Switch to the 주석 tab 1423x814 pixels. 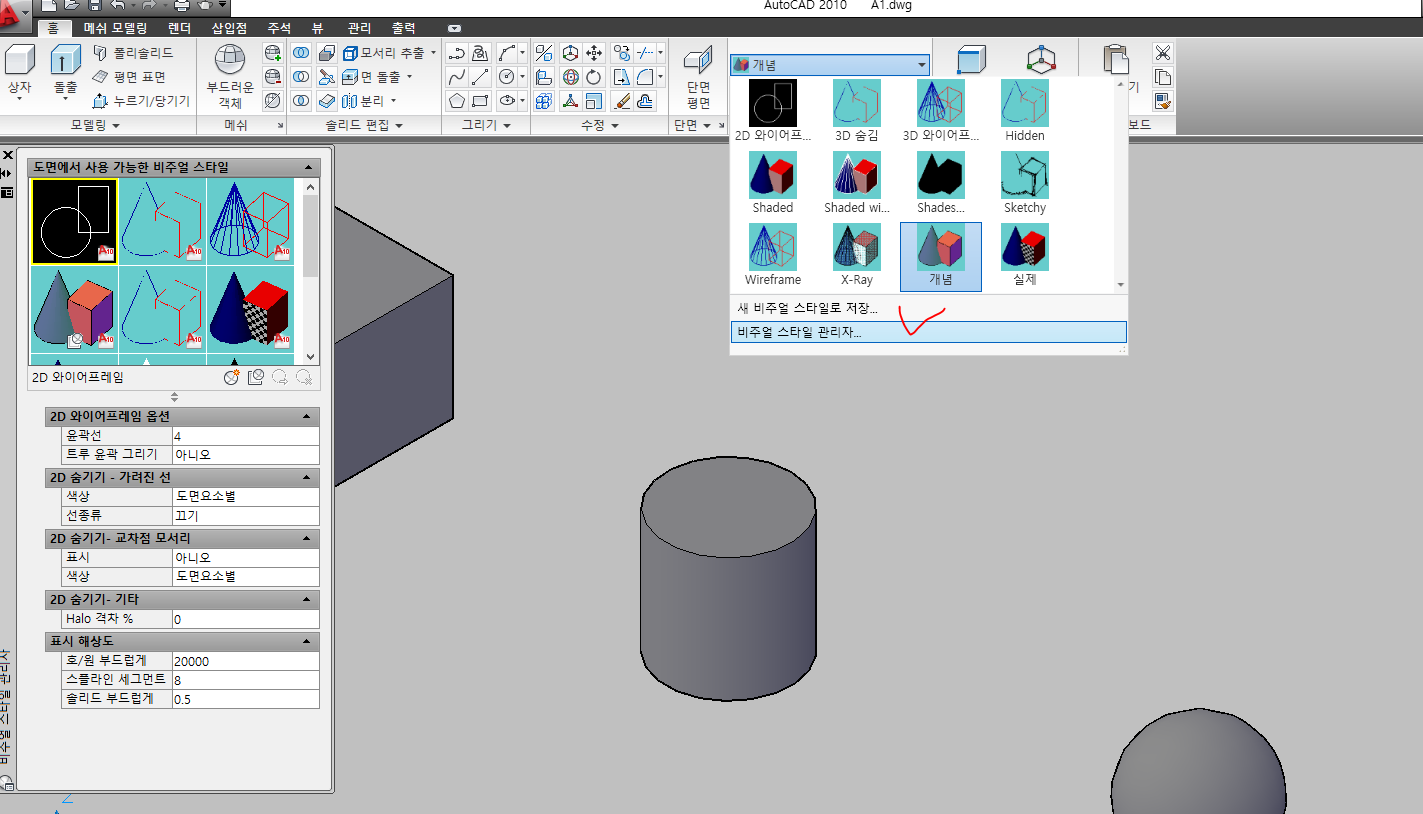279,29
